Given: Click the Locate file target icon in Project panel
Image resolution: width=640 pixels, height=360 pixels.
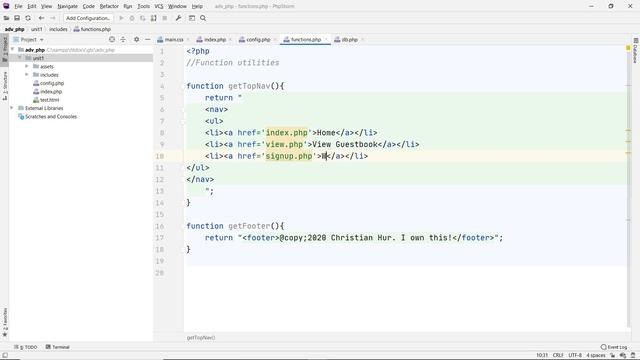Looking at the screenshot, I should [x=112, y=39].
